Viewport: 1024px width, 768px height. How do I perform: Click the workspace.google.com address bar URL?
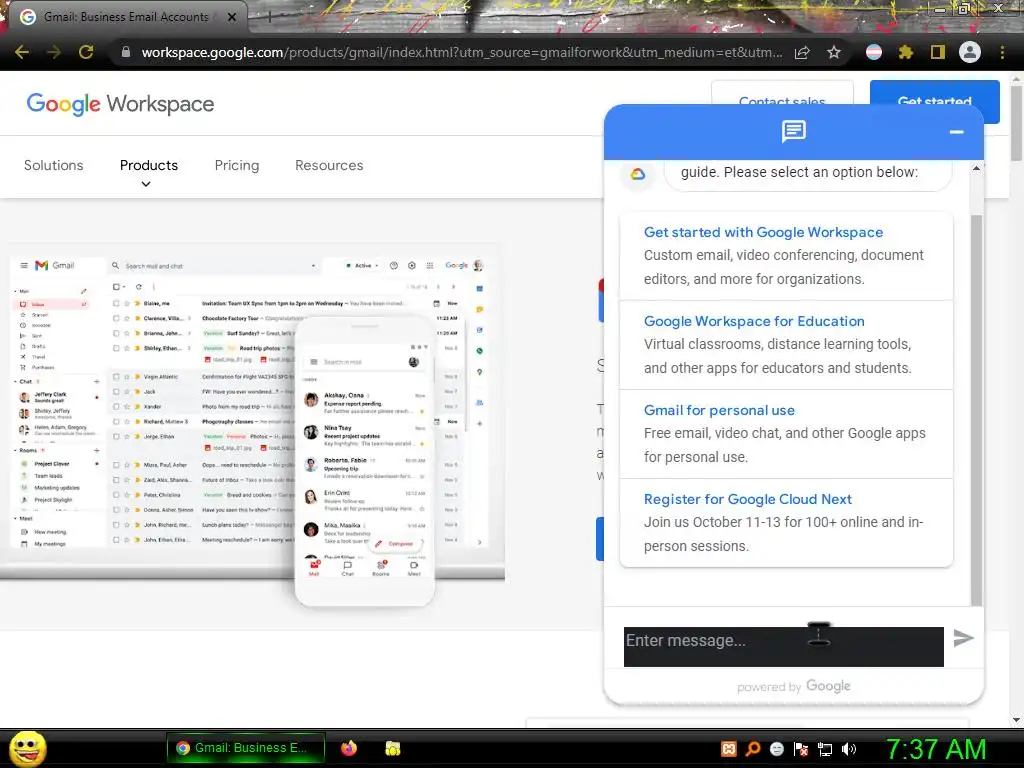tap(461, 52)
